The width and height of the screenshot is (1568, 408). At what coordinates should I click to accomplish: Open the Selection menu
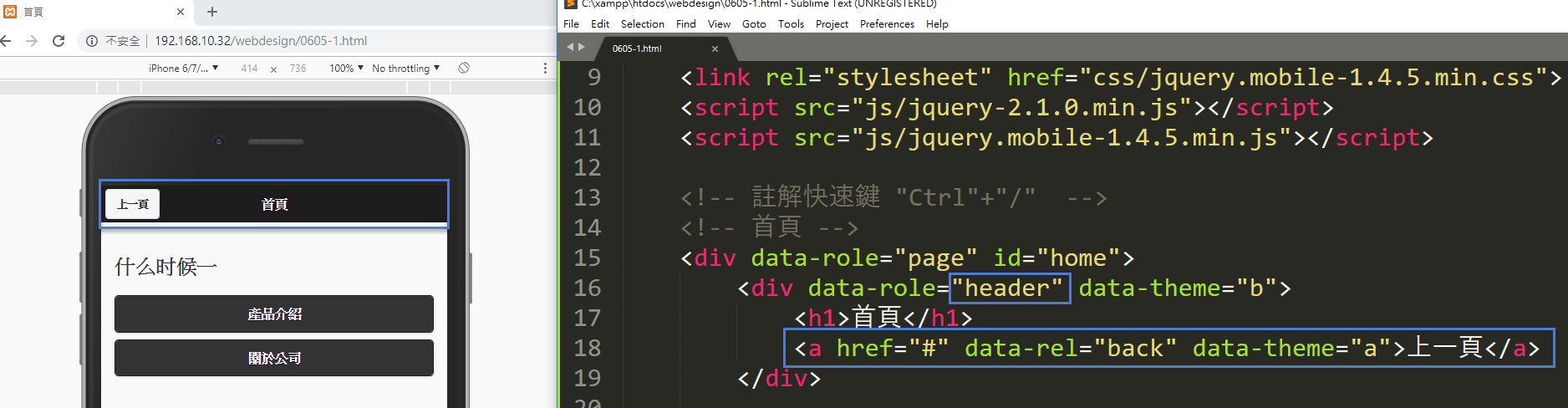(x=642, y=24)
